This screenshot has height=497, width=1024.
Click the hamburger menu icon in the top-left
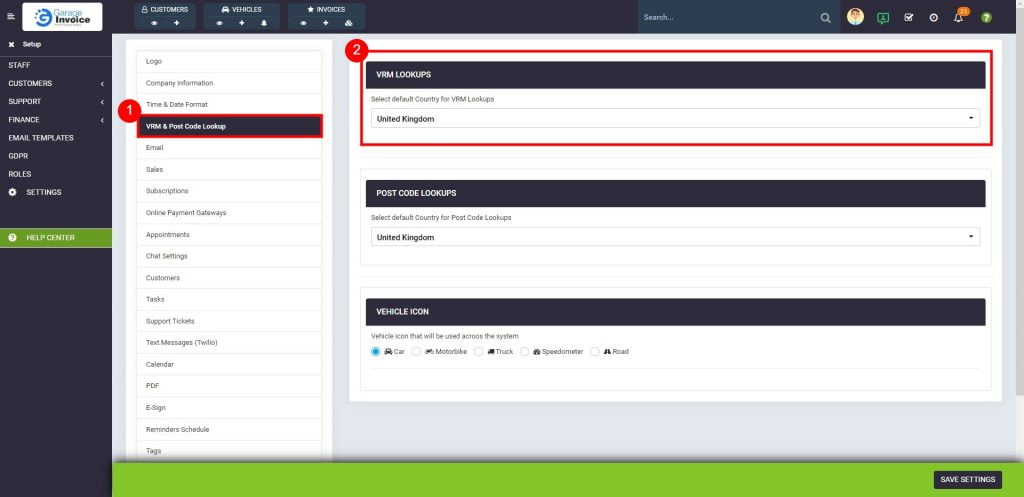pyautogui.click(x=11, y=17)
